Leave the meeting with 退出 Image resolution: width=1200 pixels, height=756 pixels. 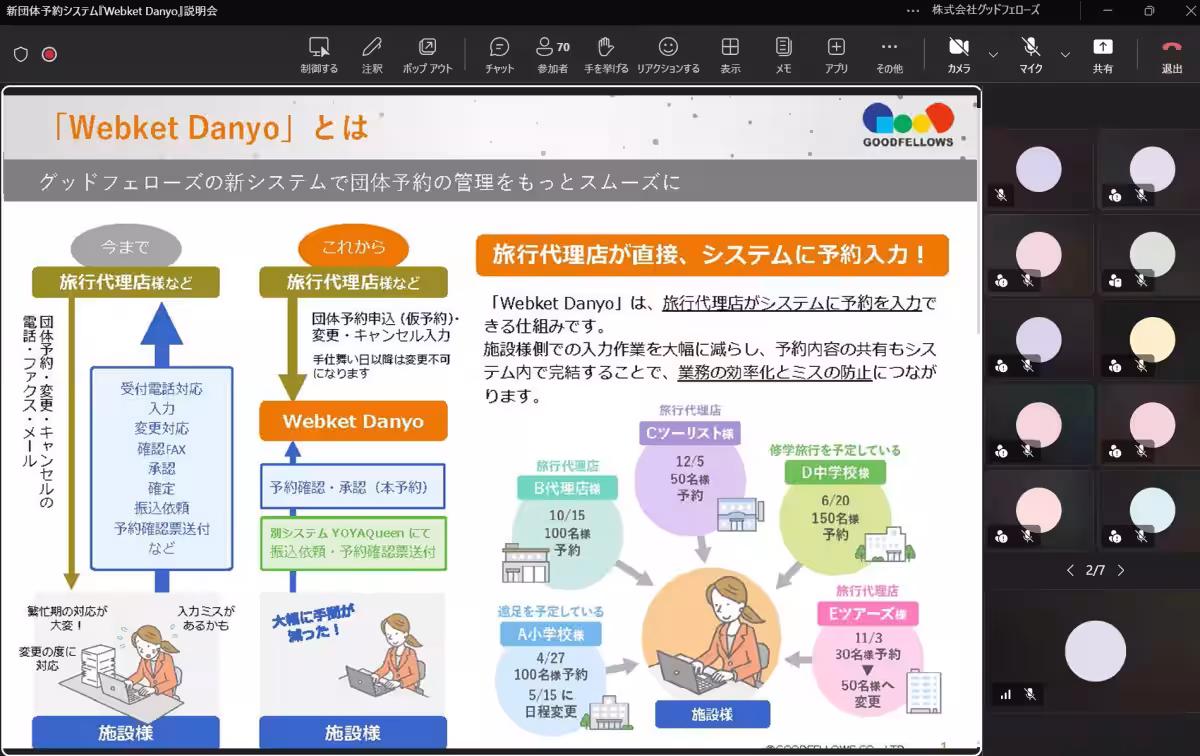[x=1172, y=54]
